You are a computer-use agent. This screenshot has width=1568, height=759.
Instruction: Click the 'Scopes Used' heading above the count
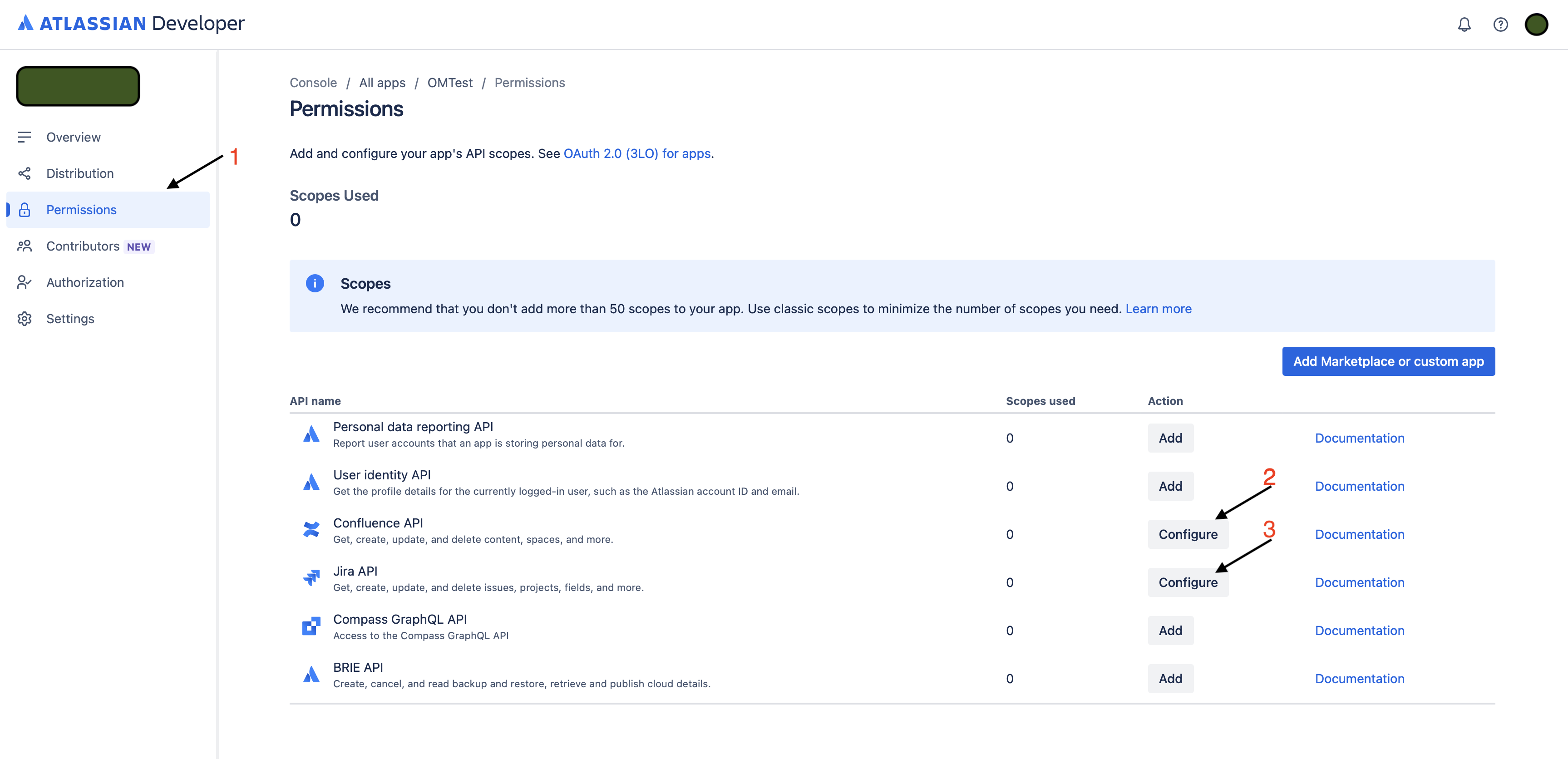click(334, 195)
